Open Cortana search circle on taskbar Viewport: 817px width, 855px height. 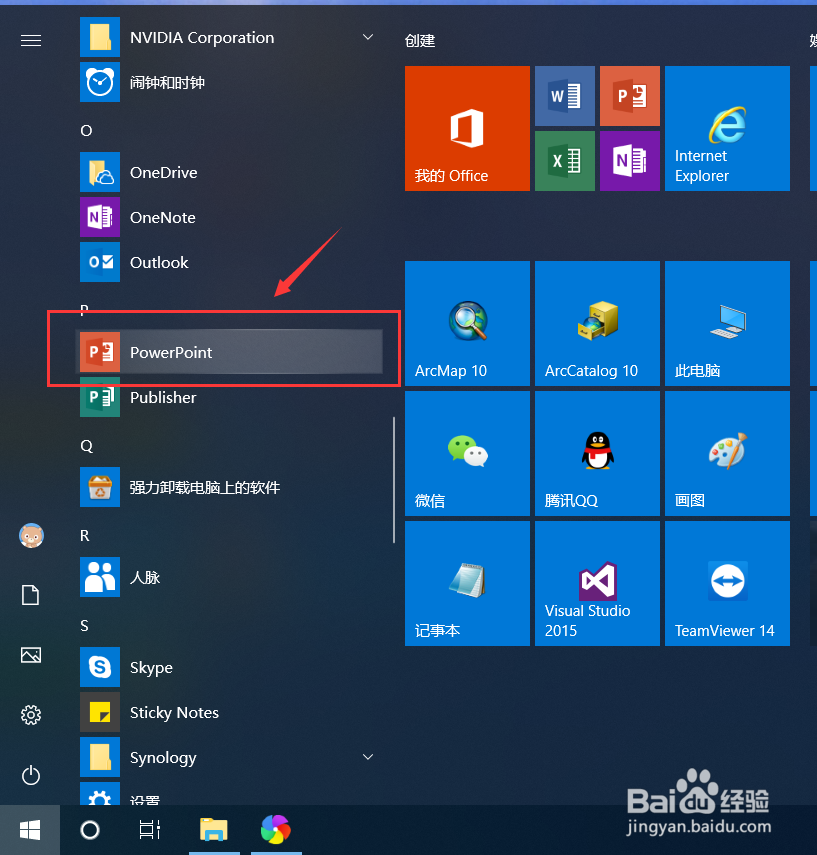tap(90, 830)
